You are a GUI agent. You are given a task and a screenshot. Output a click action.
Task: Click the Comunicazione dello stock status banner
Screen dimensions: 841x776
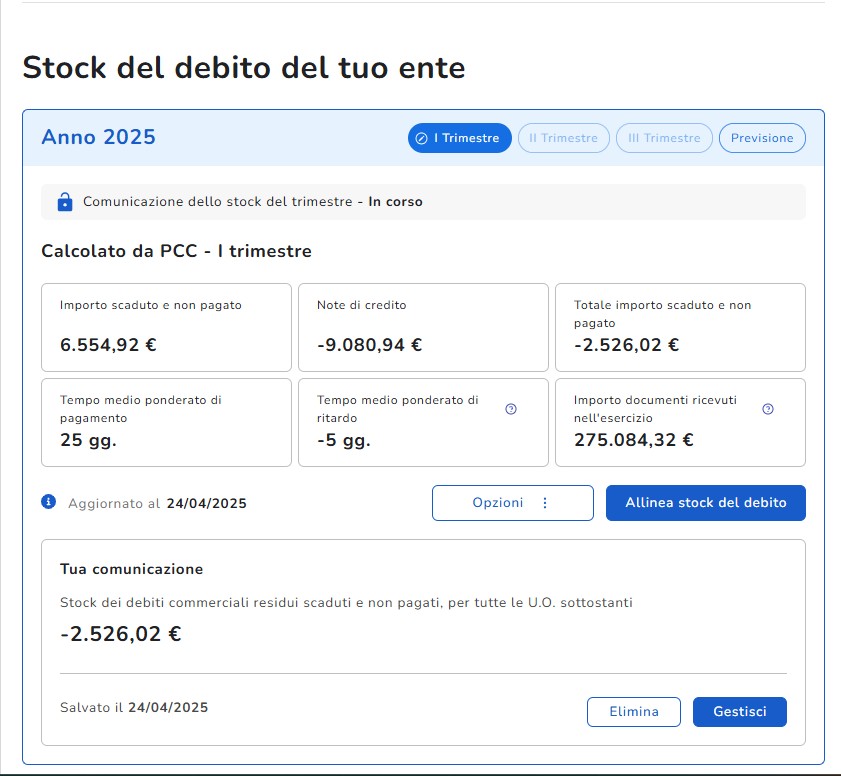[x=423, y=202]
